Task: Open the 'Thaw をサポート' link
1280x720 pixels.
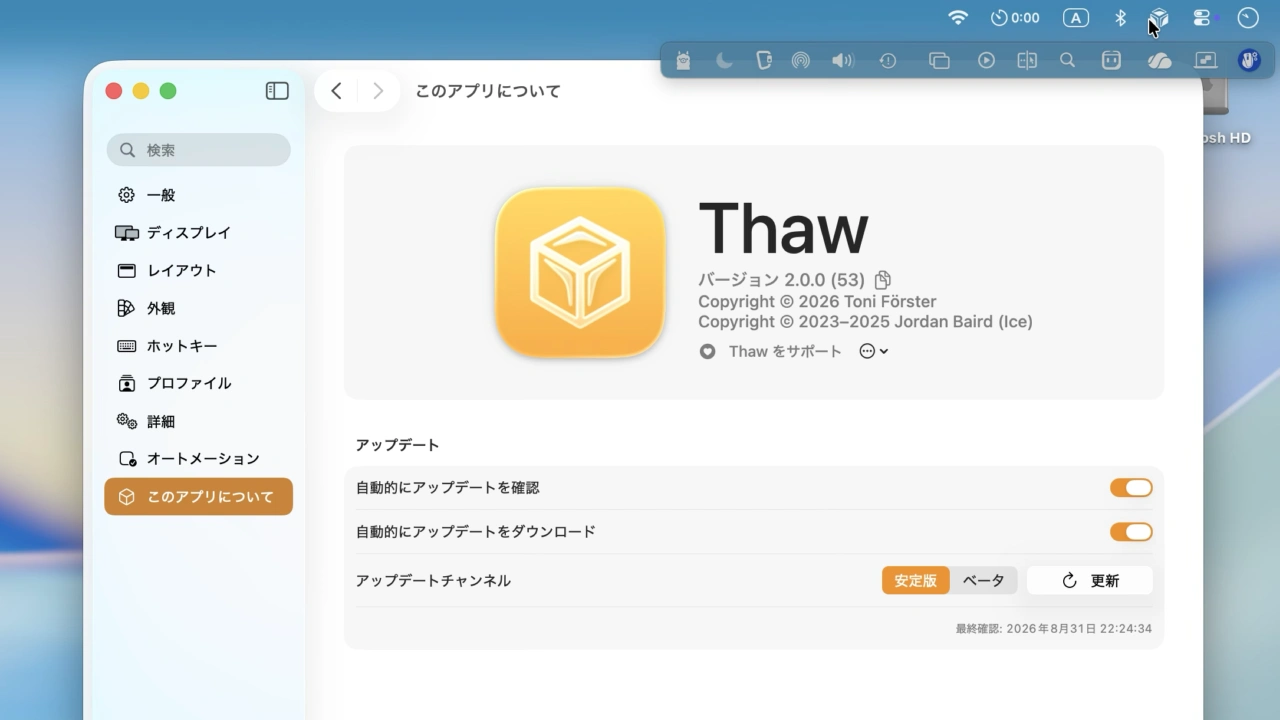Action: click(771, 352)
